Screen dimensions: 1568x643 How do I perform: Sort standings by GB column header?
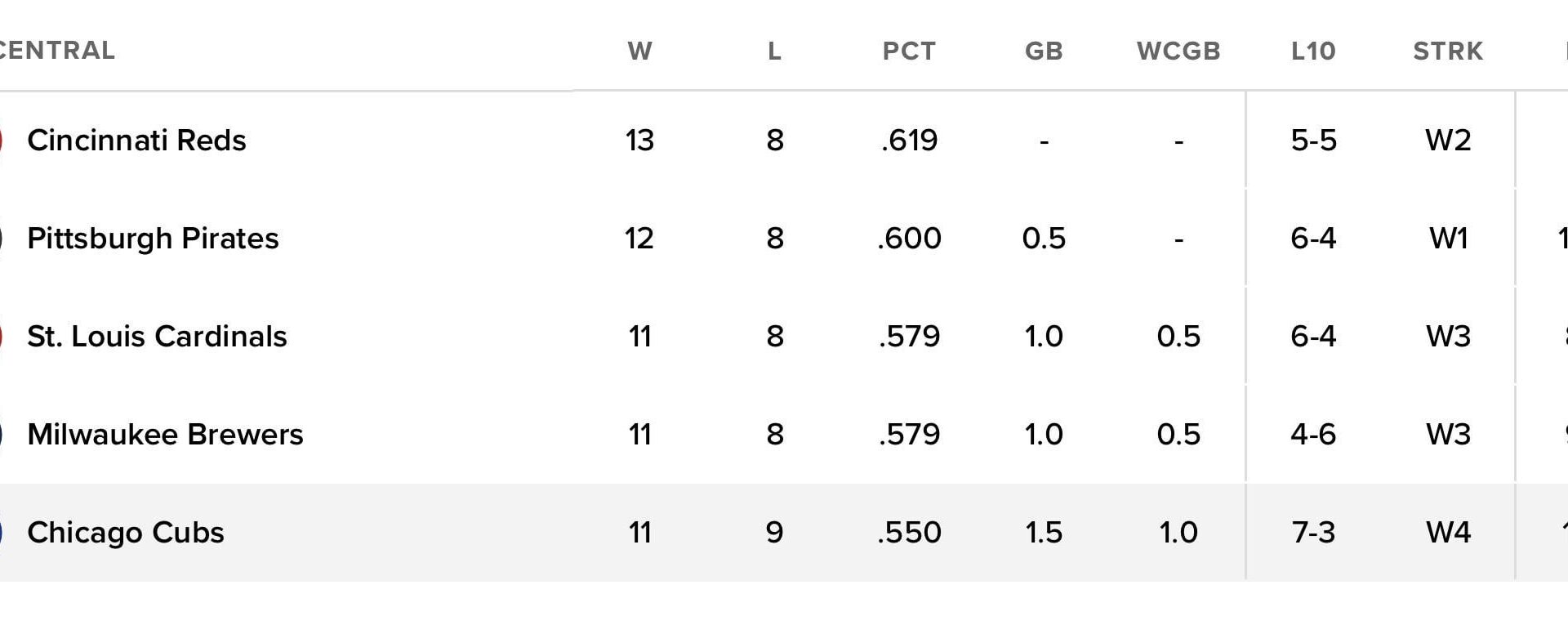point(1044,51)
